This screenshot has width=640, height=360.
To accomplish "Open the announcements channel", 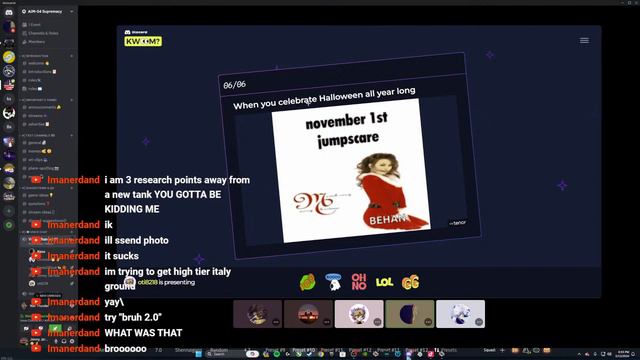I will click(42, 107).
